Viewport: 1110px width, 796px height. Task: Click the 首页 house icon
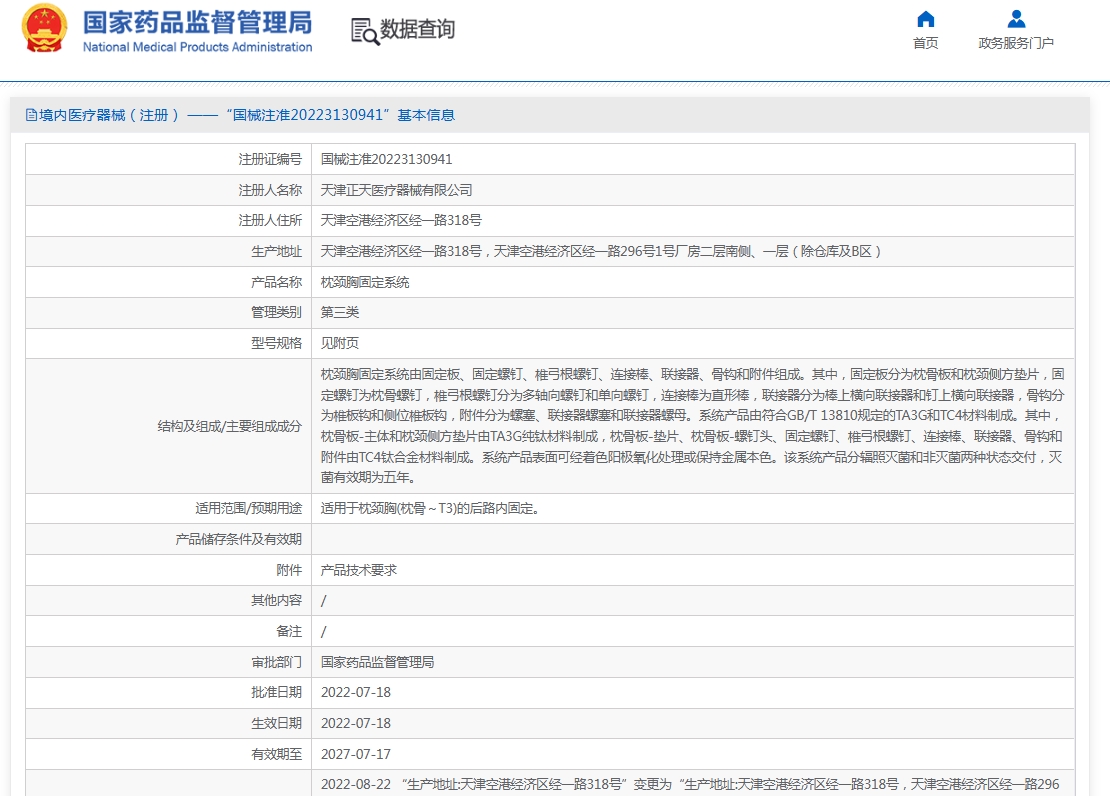pyautogui.click(x=925, y=19)
